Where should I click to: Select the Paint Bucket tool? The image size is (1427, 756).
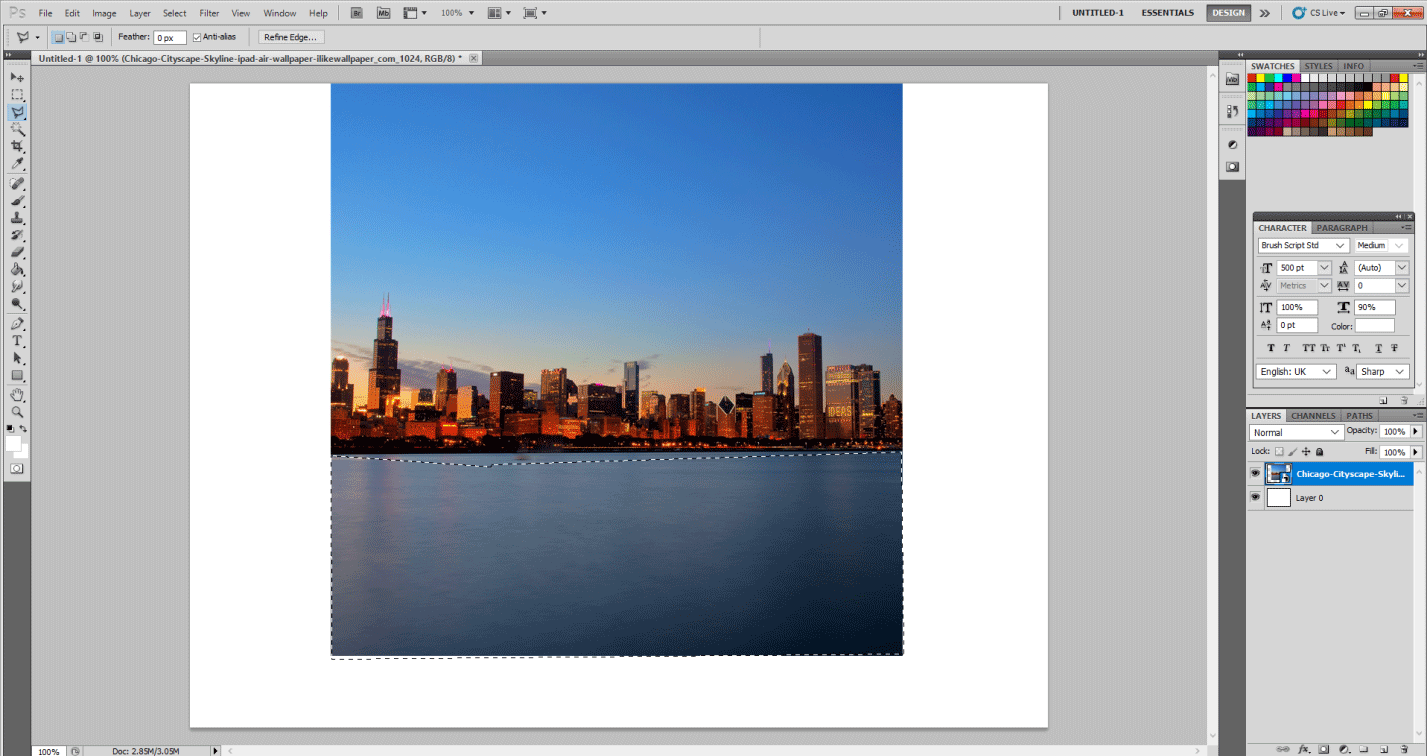point(17,269)
